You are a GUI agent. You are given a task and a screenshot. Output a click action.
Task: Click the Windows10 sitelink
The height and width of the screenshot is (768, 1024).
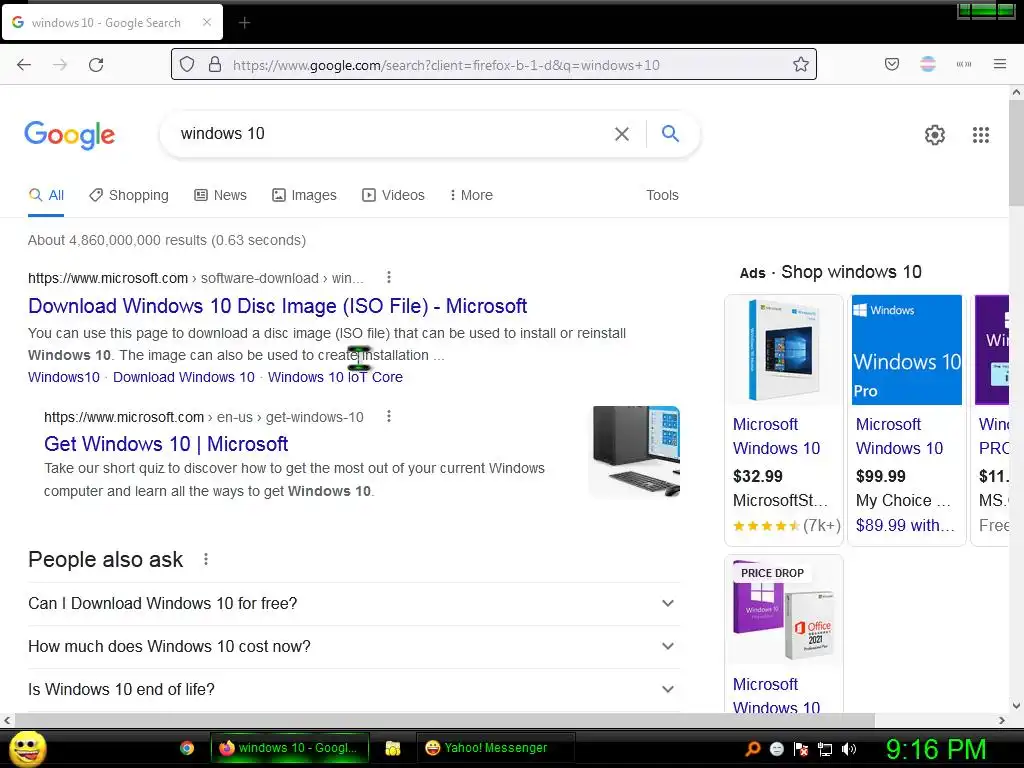(64, 377)
